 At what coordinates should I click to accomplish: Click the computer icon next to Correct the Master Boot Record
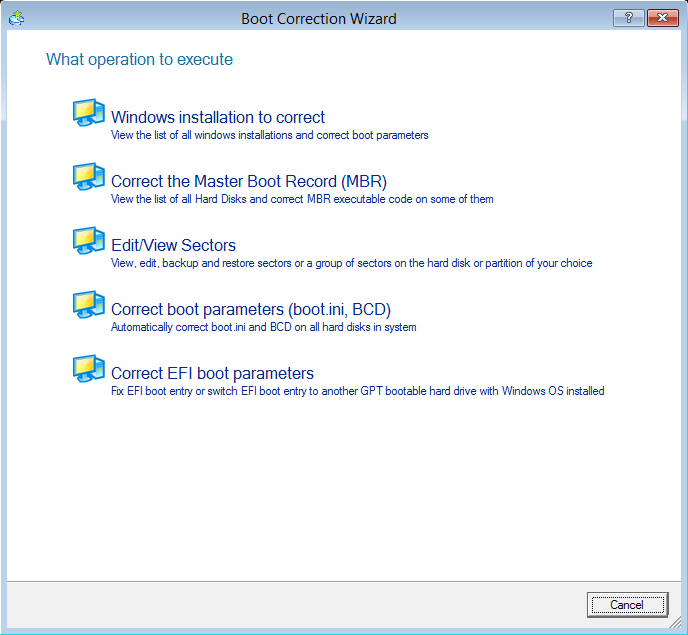tap(89, 177)
